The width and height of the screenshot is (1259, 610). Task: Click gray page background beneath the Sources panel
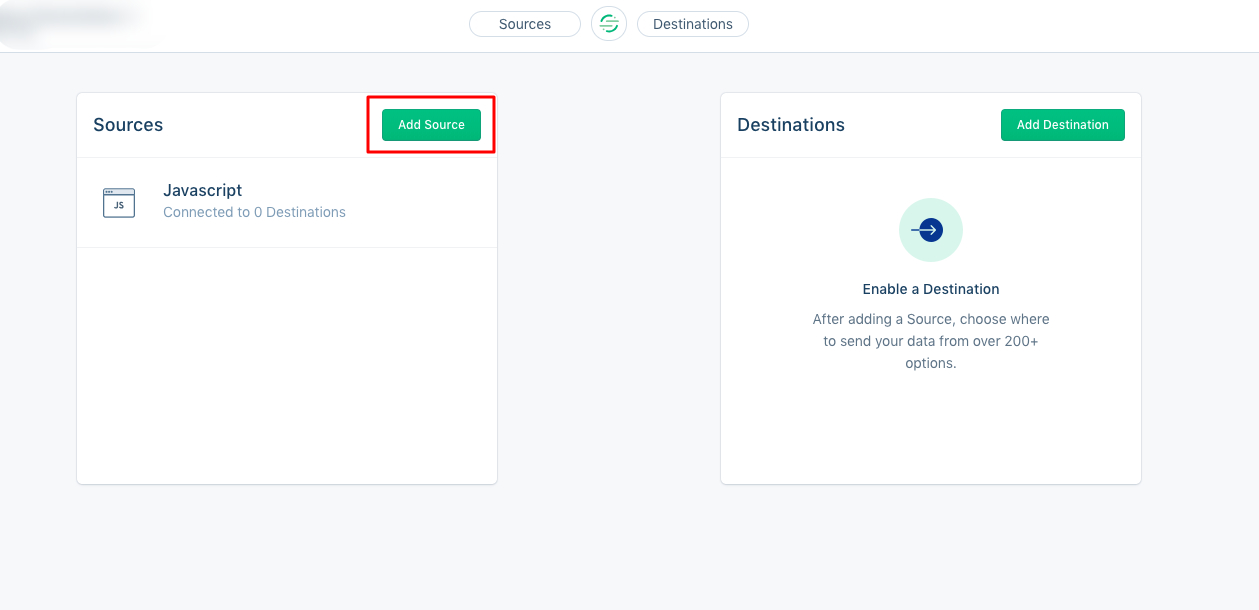click(x=286, y=545)
